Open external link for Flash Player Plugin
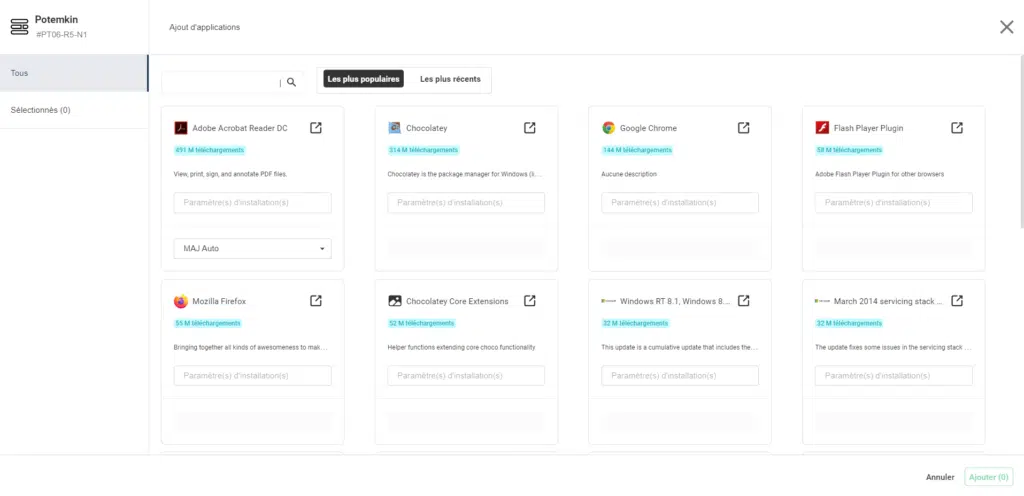Image resolution: width=1024 pixels, height=496 pixels. [x=957, y=128]
